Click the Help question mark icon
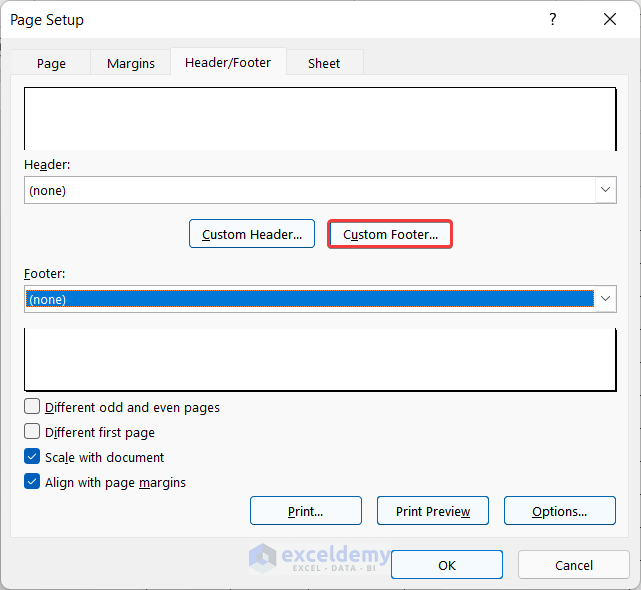Image resolution: width=641 pixels, height=590 pixels. [x=552, y=20]
